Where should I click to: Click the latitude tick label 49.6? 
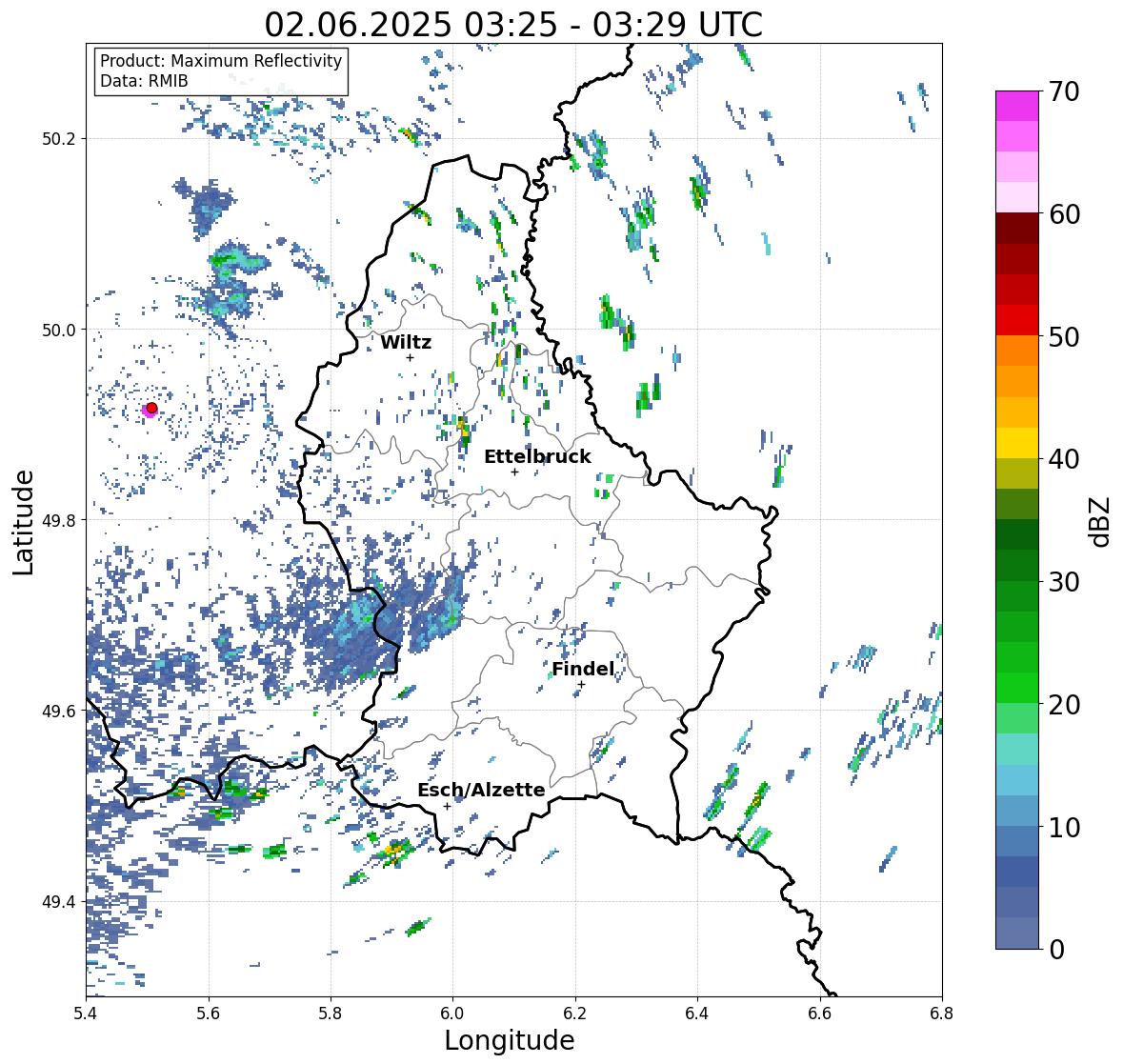[59, 711]
